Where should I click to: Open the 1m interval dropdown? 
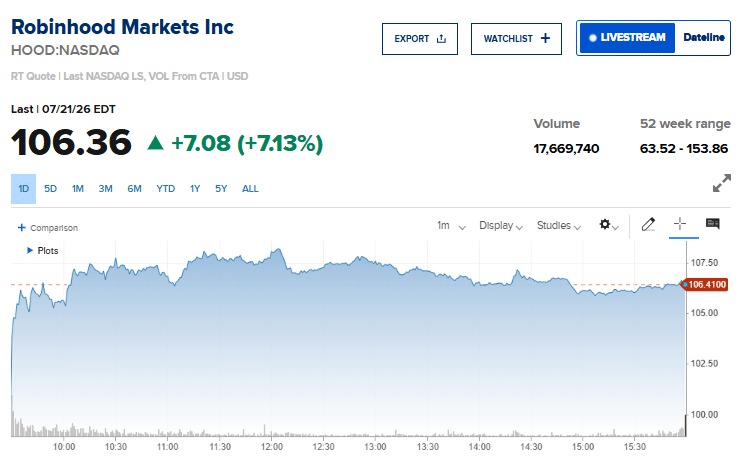tap(451, 226)
